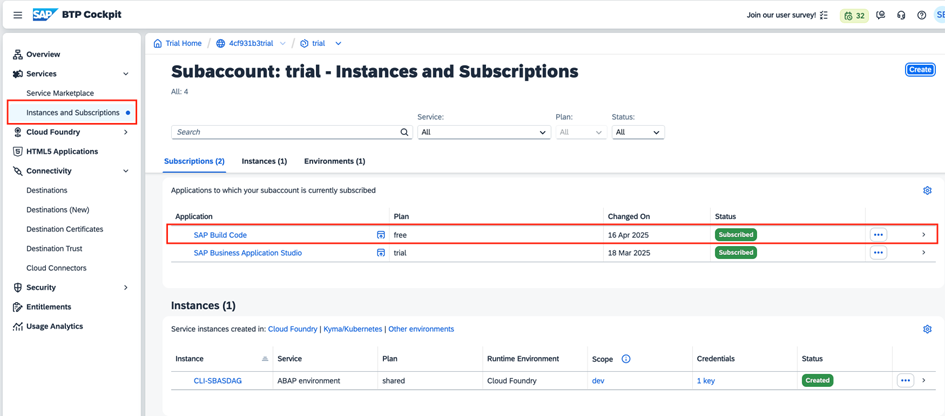
Task: Click the Create button
Action: tap(919, 70)
